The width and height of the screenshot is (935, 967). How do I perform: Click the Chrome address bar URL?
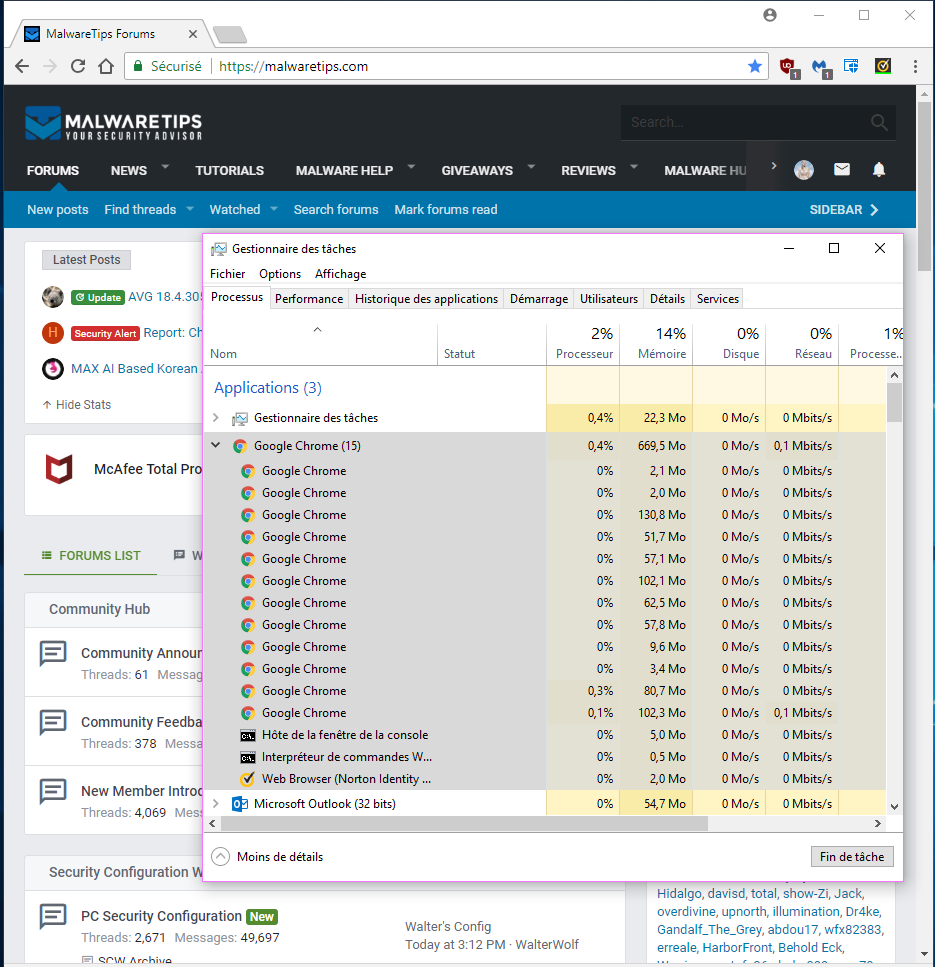(x=294, y=67)
